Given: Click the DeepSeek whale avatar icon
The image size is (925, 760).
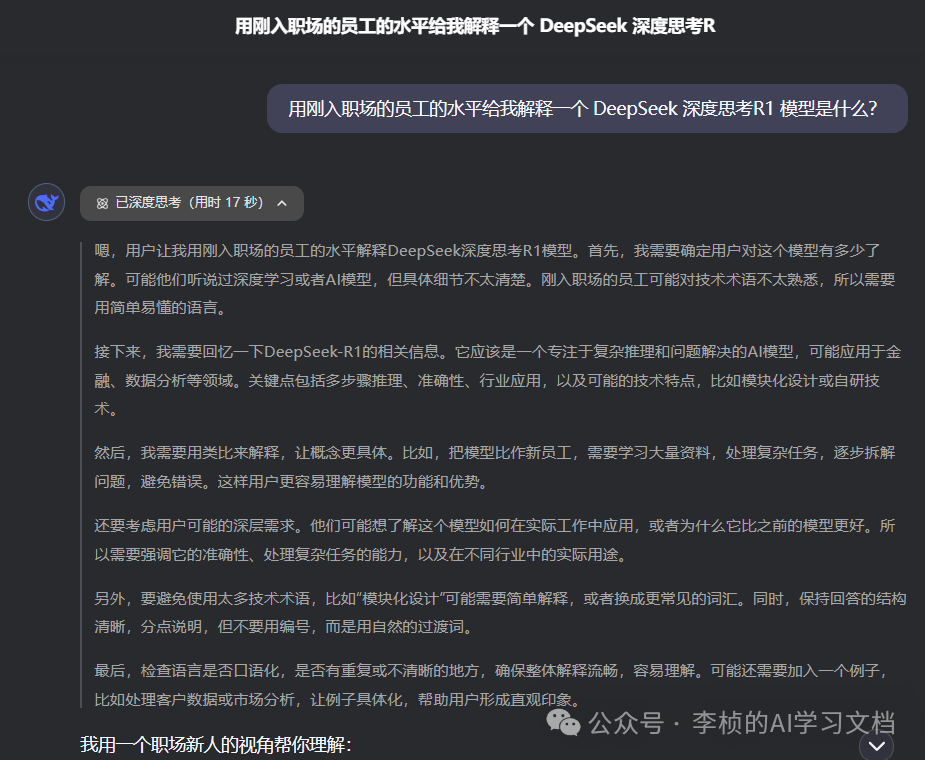Looking at the screenshot, I should point(47,202).
